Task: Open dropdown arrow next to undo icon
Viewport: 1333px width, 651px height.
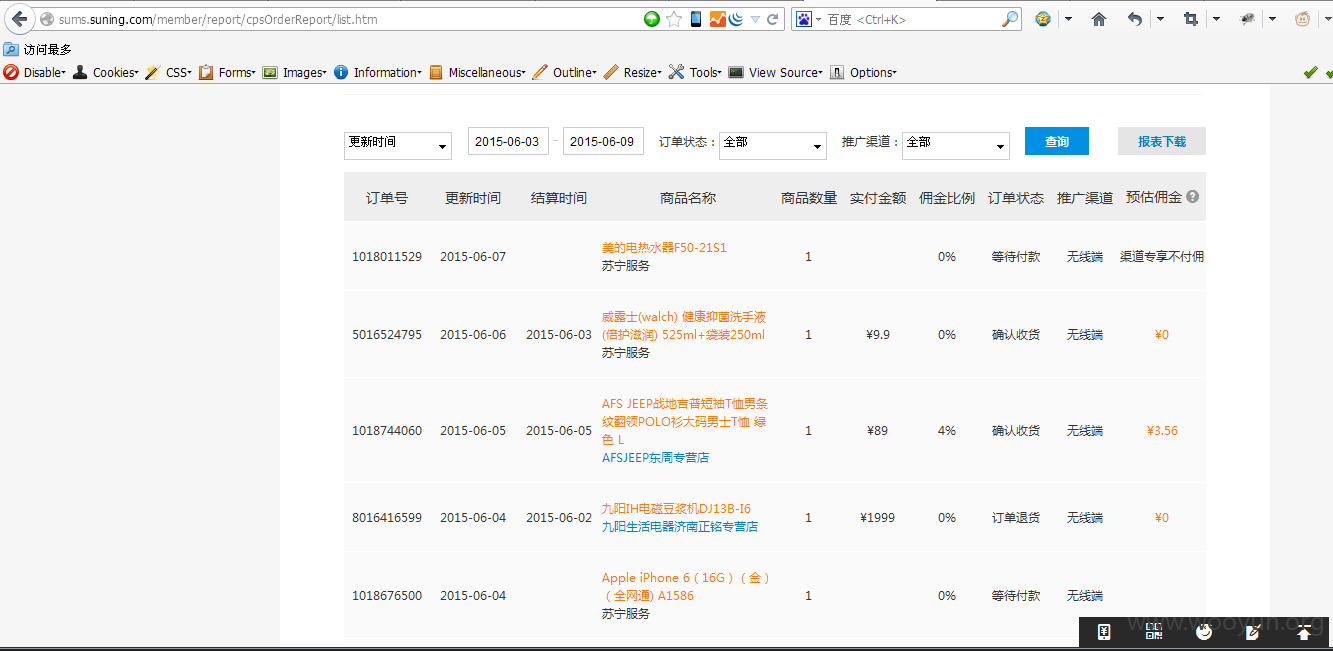Action: click(1160, 19)
